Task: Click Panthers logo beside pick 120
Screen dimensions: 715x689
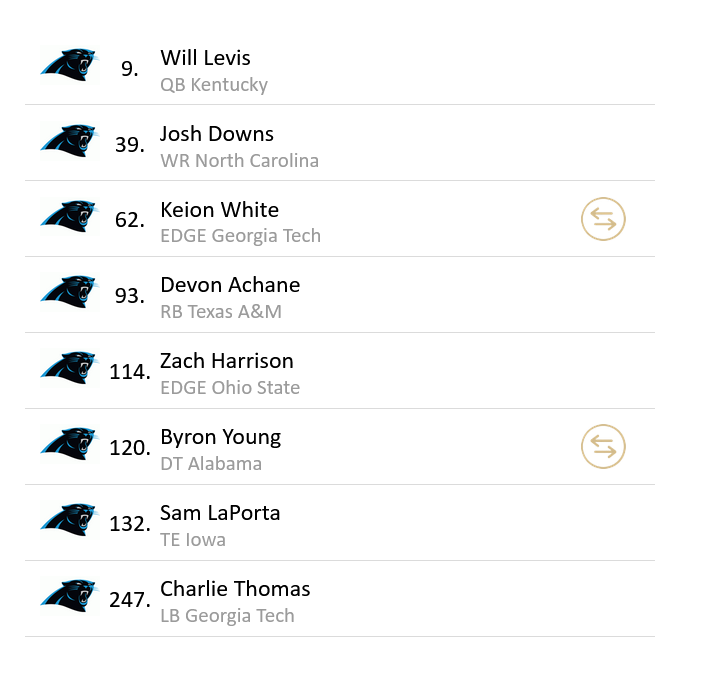Action: point(69,446)
